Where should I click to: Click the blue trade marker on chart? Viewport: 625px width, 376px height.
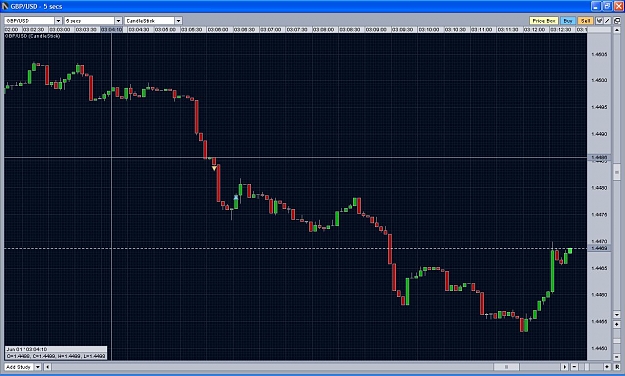(236, 197)
